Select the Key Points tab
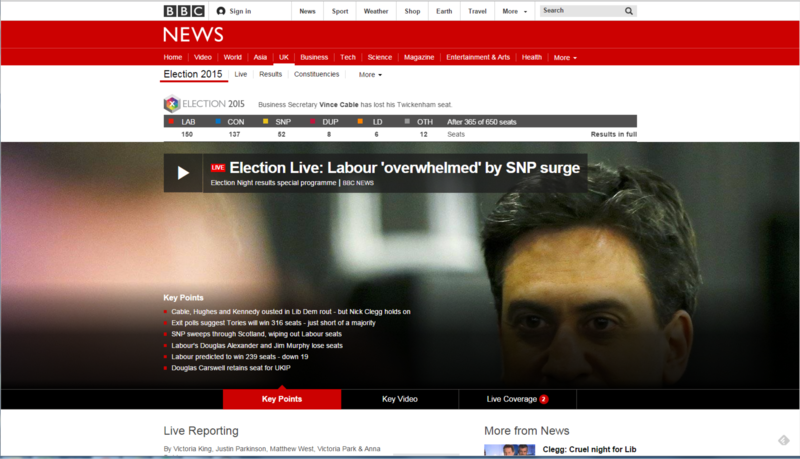 pyautogui.click(x=282, y=399)
